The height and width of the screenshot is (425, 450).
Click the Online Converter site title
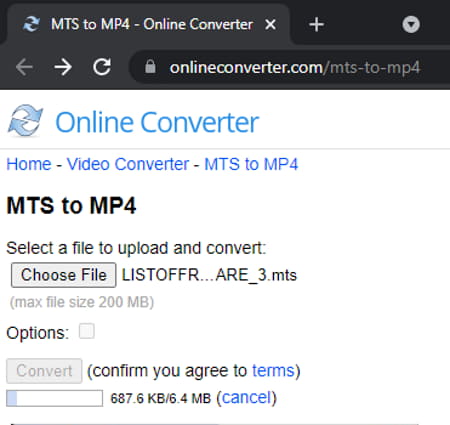pyautogui.click(x=157, y=122)
